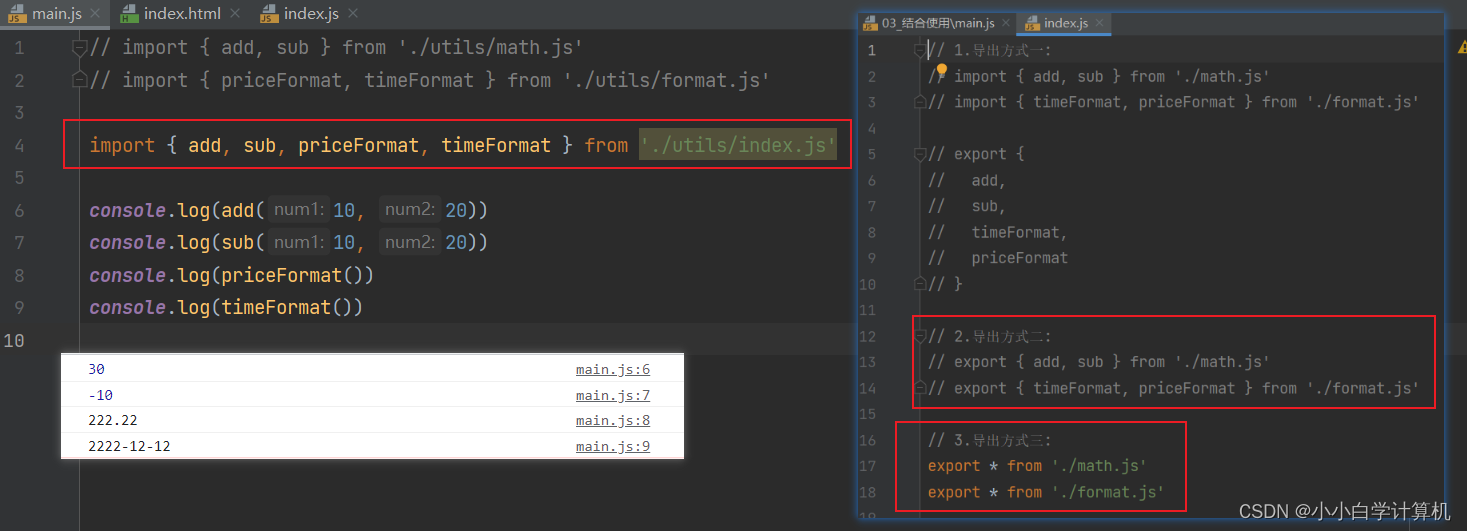Open the main.js:9 source link
1467x531 pixels.
pos(613,446)
